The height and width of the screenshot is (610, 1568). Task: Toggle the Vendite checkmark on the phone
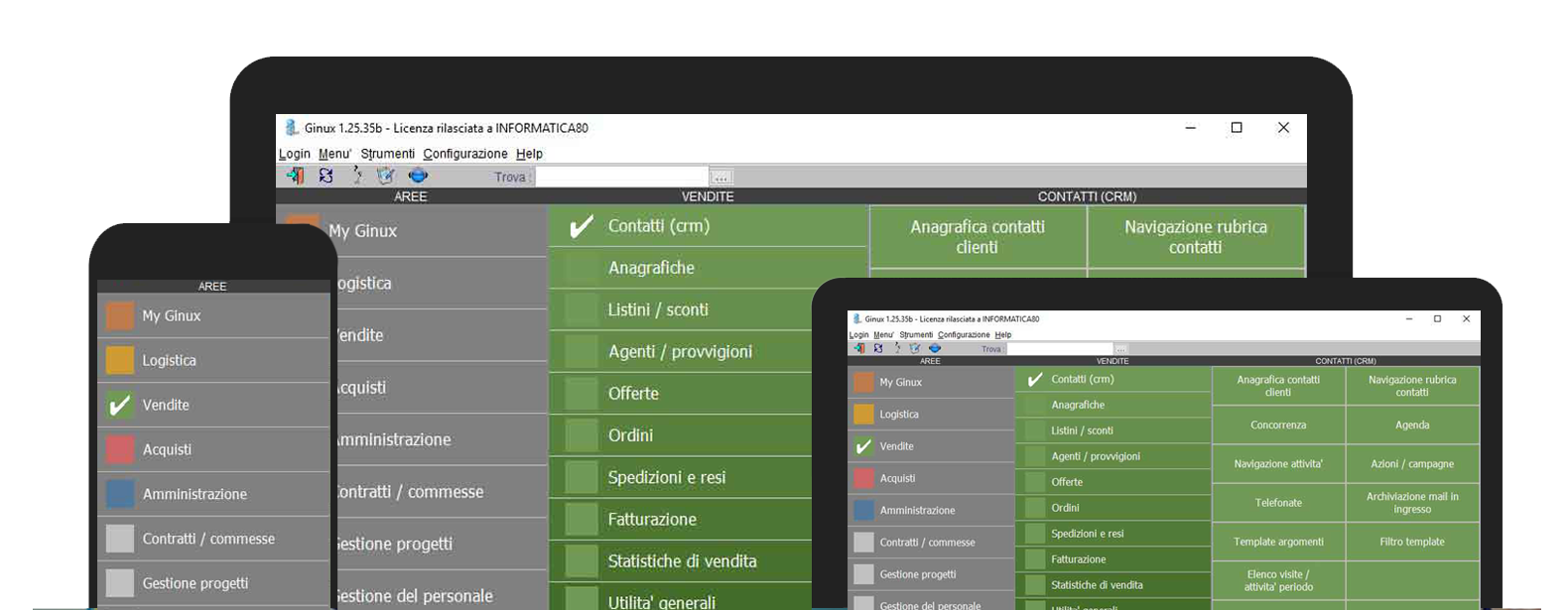(120, 405)
